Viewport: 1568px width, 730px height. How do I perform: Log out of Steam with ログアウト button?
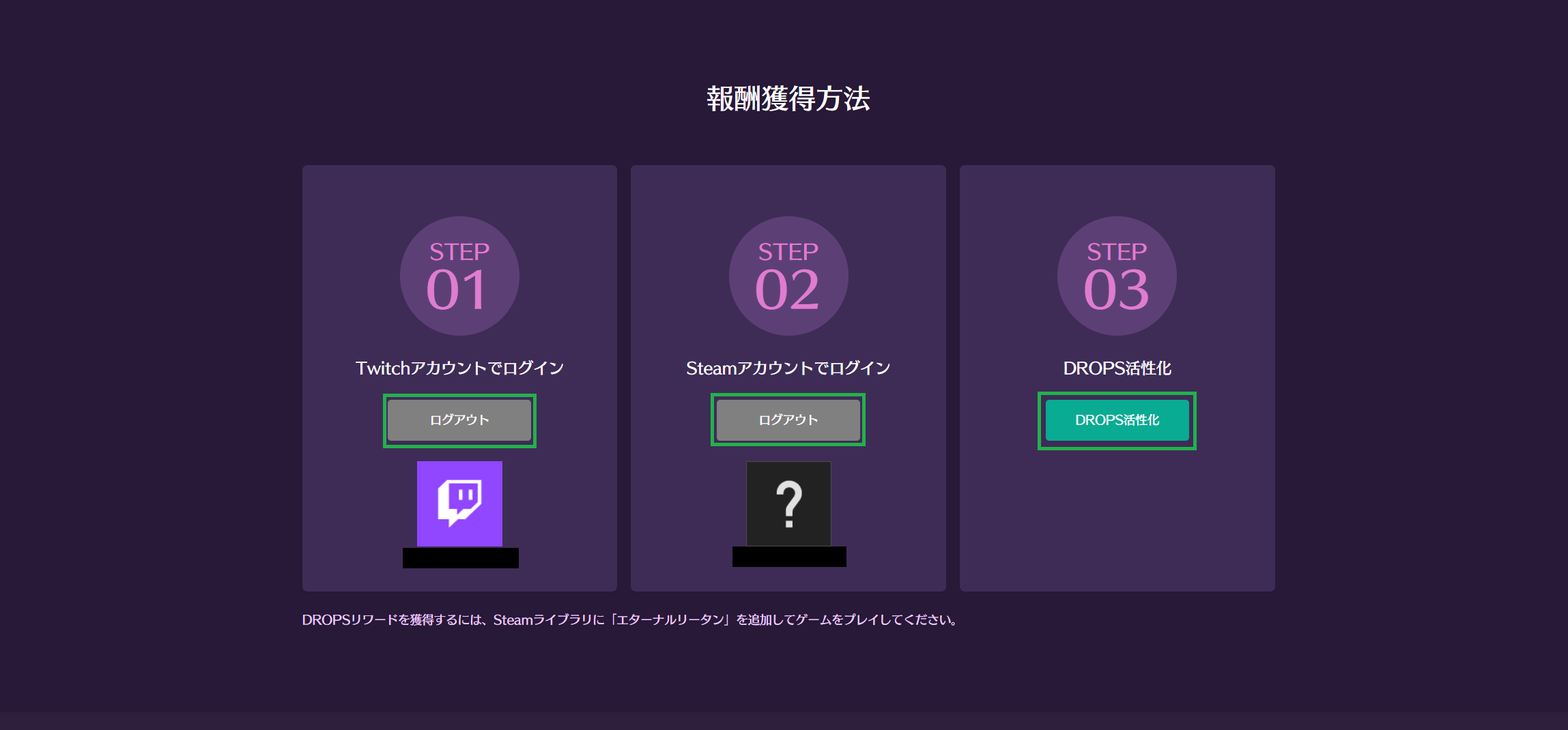coord(788,420)
